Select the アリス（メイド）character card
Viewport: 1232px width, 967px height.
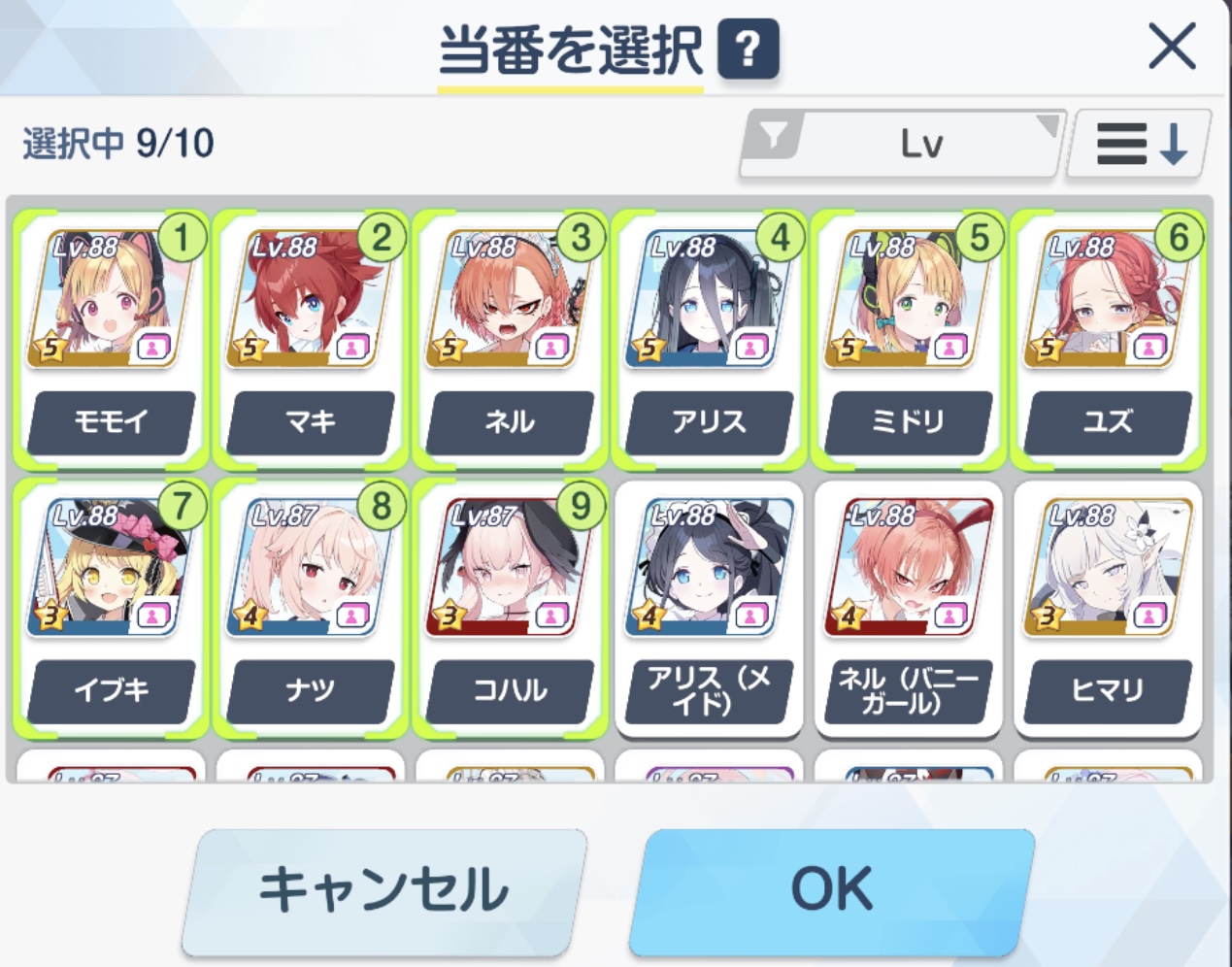click(709, 608)
